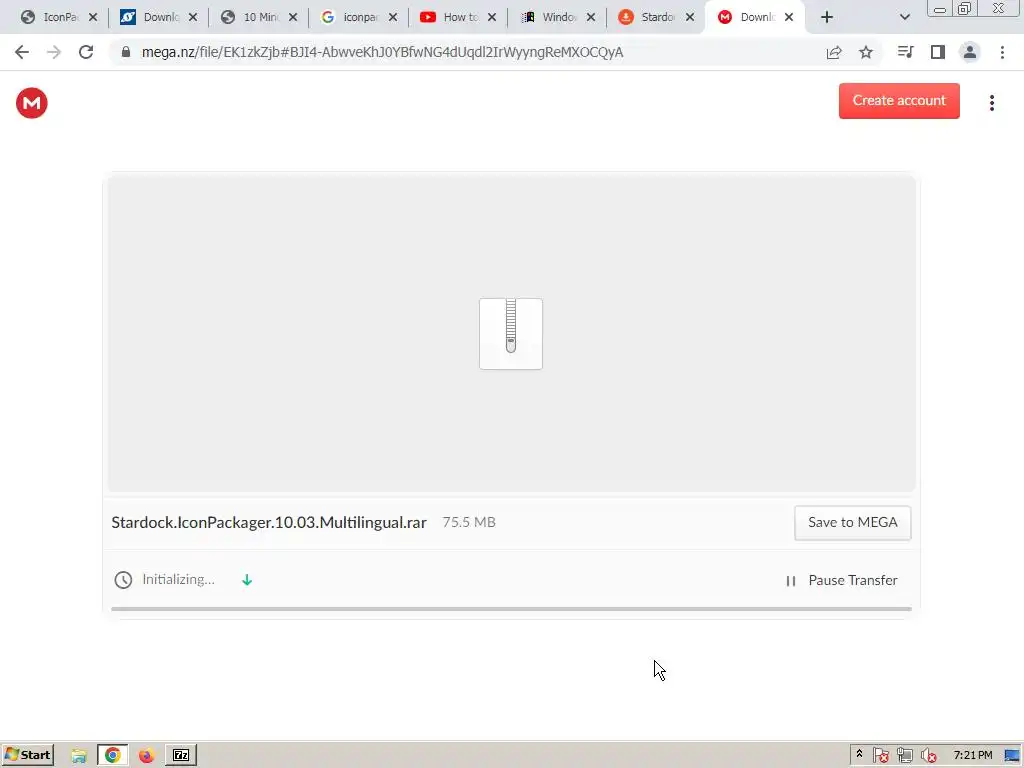Launch Firefox from the taskbar
The height and width of the screenshot is (768, 1024).
[x=146, y=756]
